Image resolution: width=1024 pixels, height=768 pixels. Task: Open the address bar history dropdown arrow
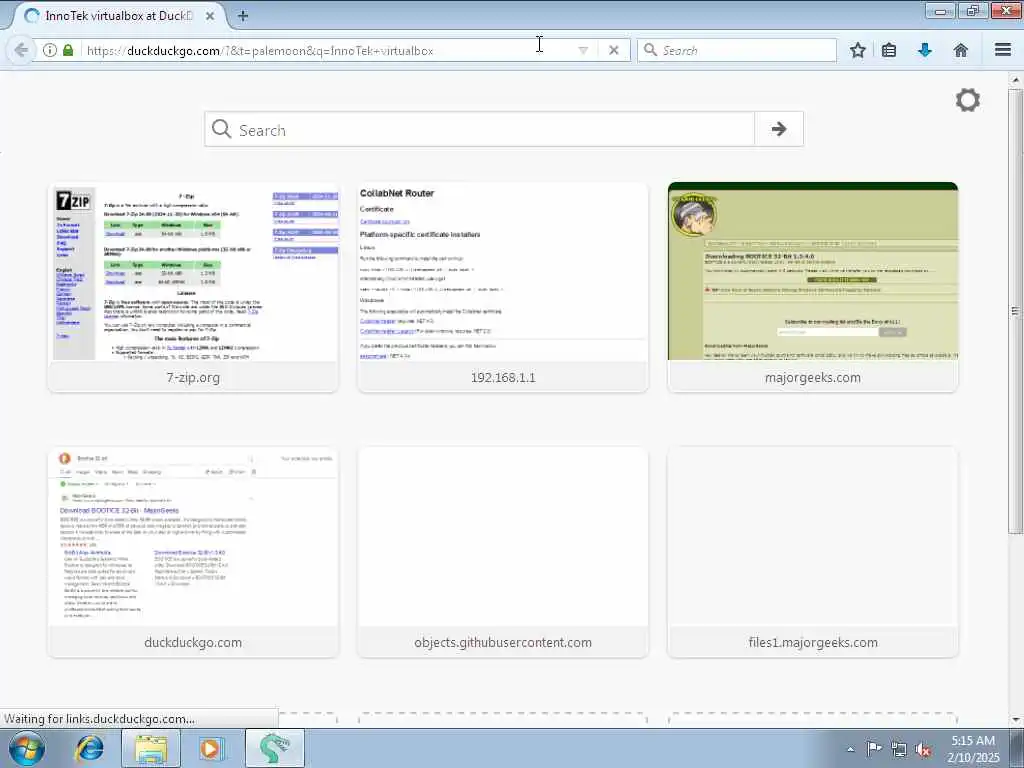click(583, 50)
